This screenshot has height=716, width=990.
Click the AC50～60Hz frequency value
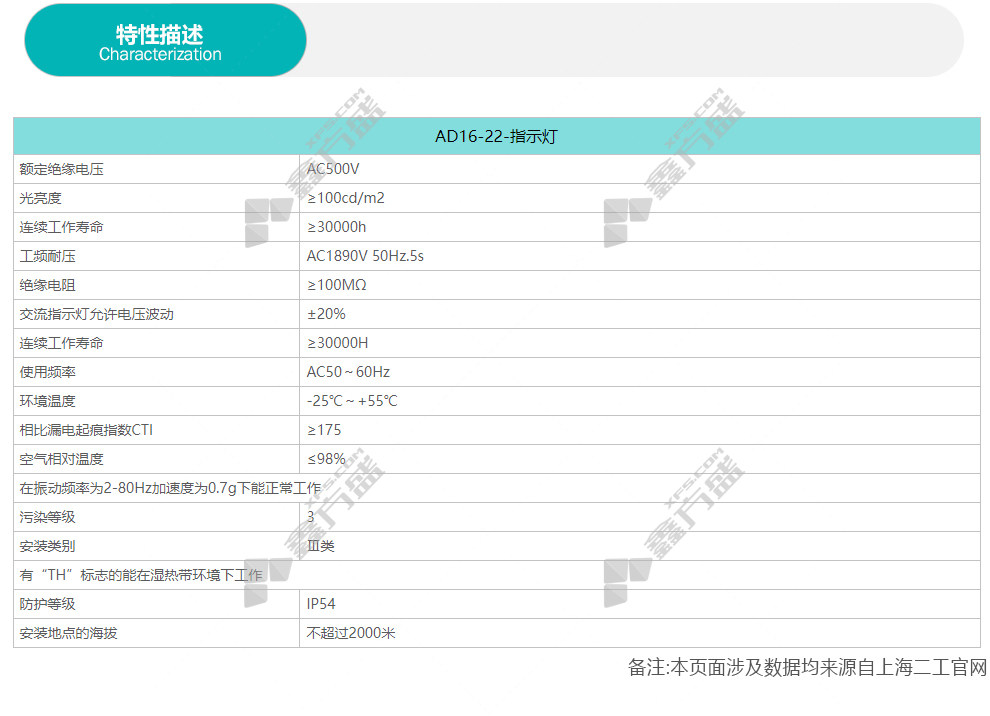[x=348, y=372]
